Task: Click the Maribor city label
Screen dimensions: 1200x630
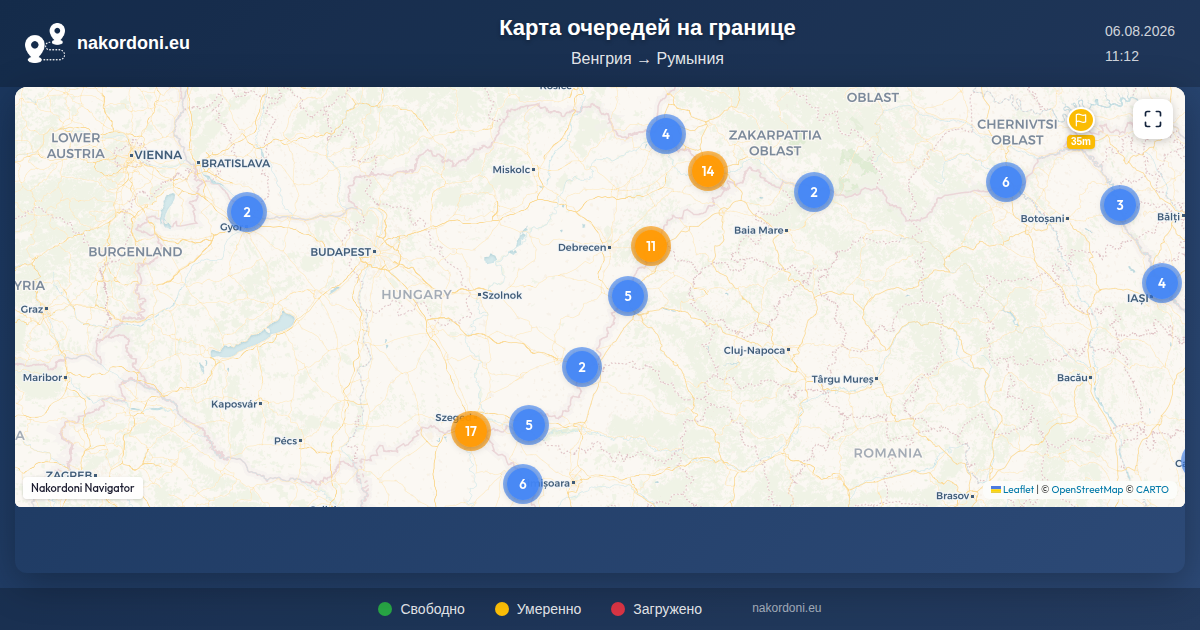Action: pyautogui.click(x=43, y=378)
